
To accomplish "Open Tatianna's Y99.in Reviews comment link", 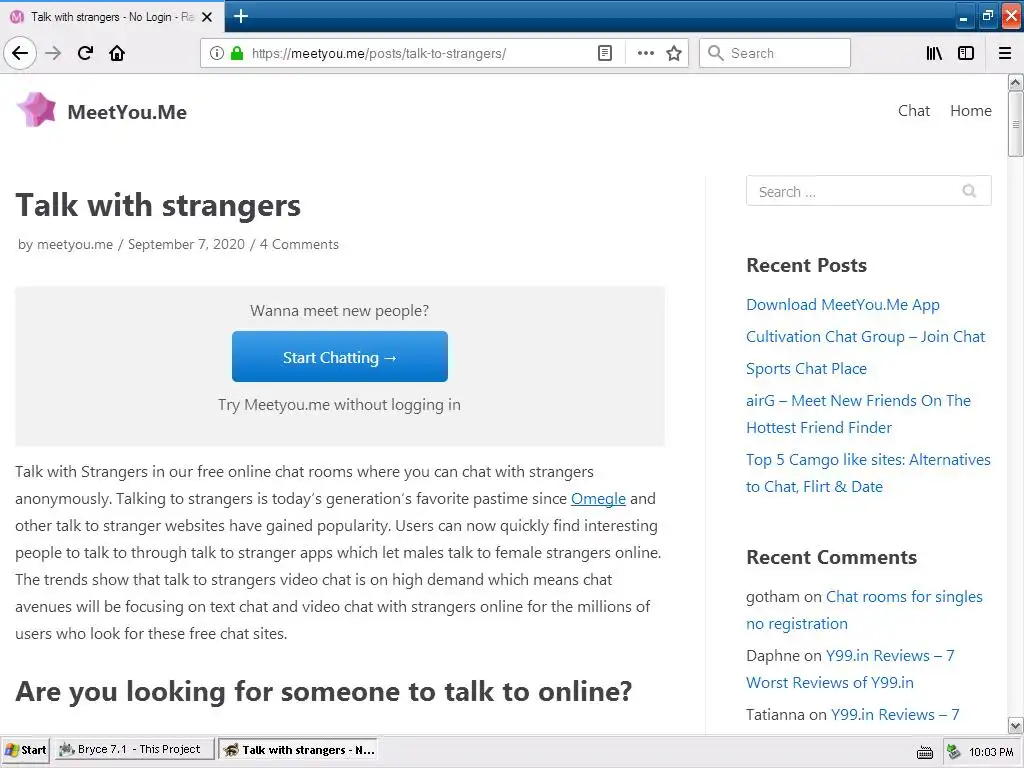I will [x=894, y=715].
